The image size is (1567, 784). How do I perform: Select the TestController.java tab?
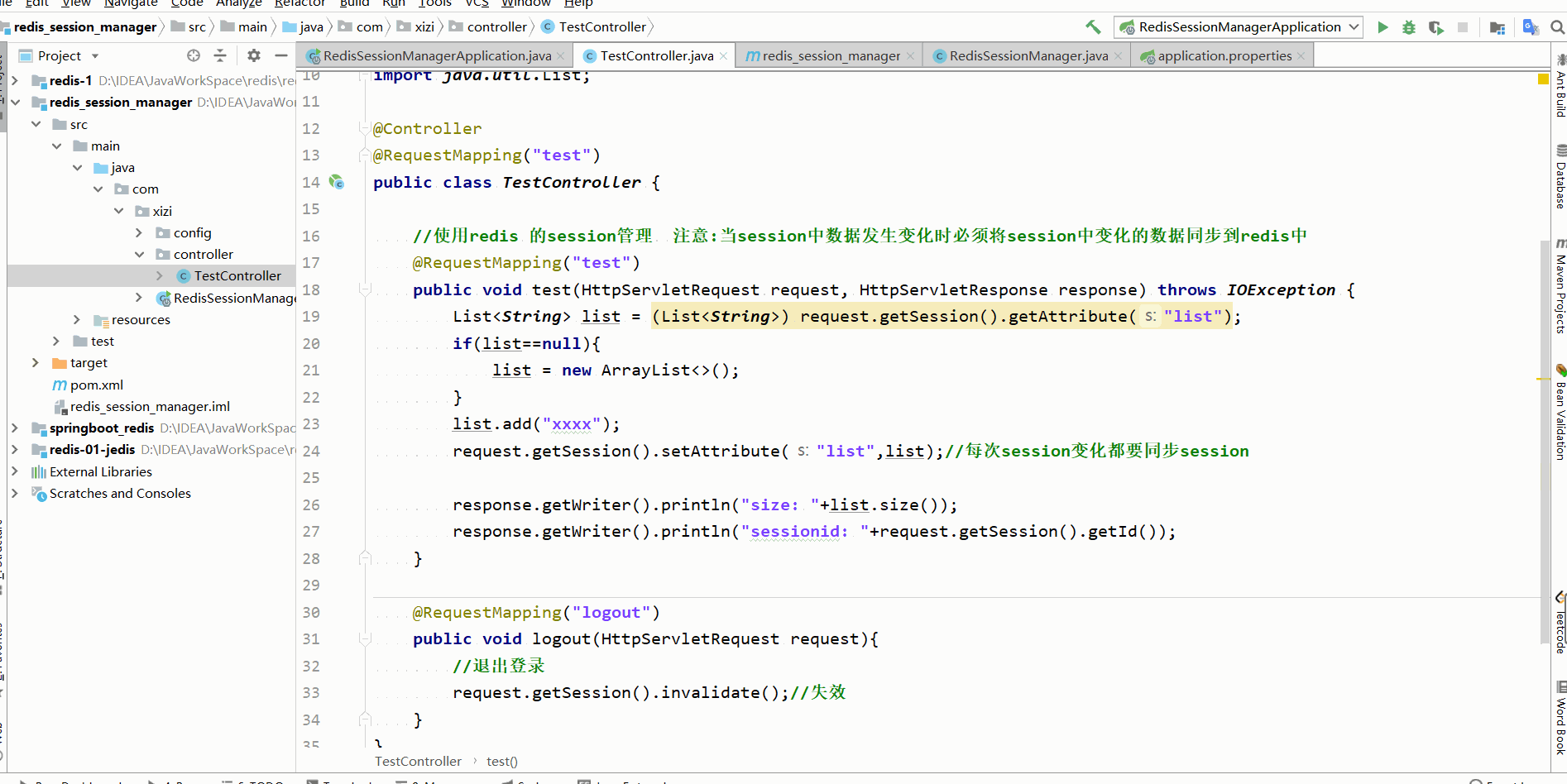click(656, 55)
